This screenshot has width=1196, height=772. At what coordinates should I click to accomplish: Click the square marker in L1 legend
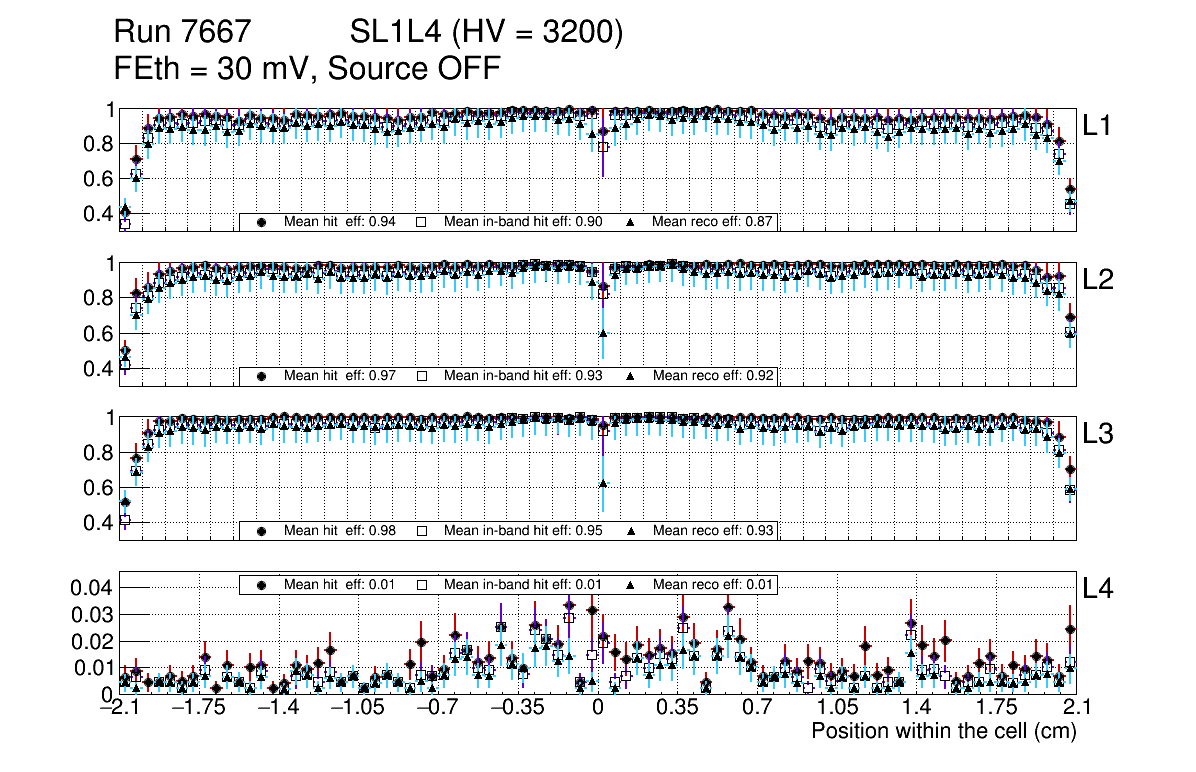[x=421, y=222]
